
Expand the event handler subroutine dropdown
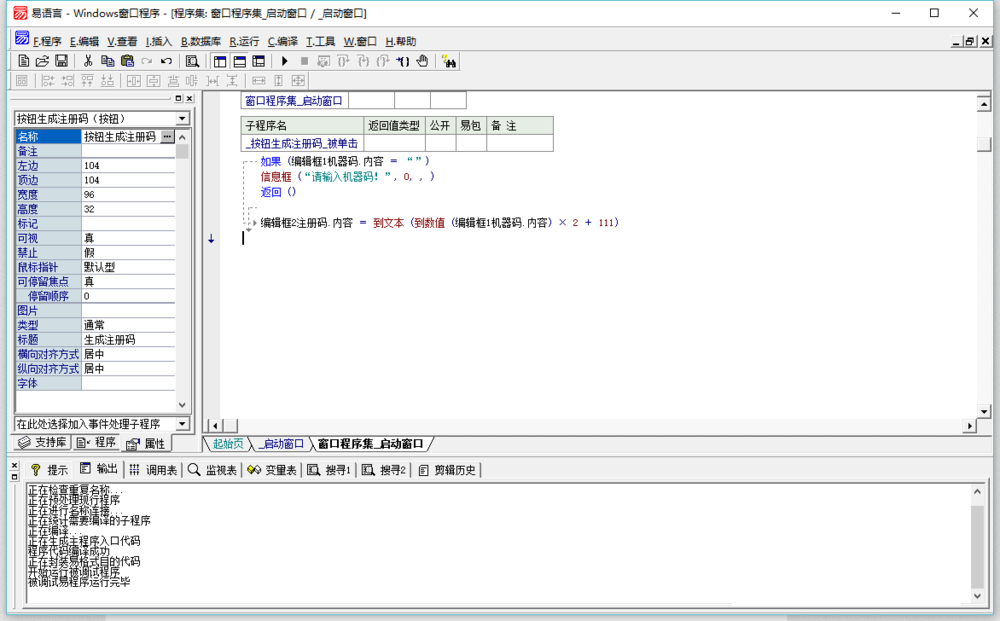(182, 424)
